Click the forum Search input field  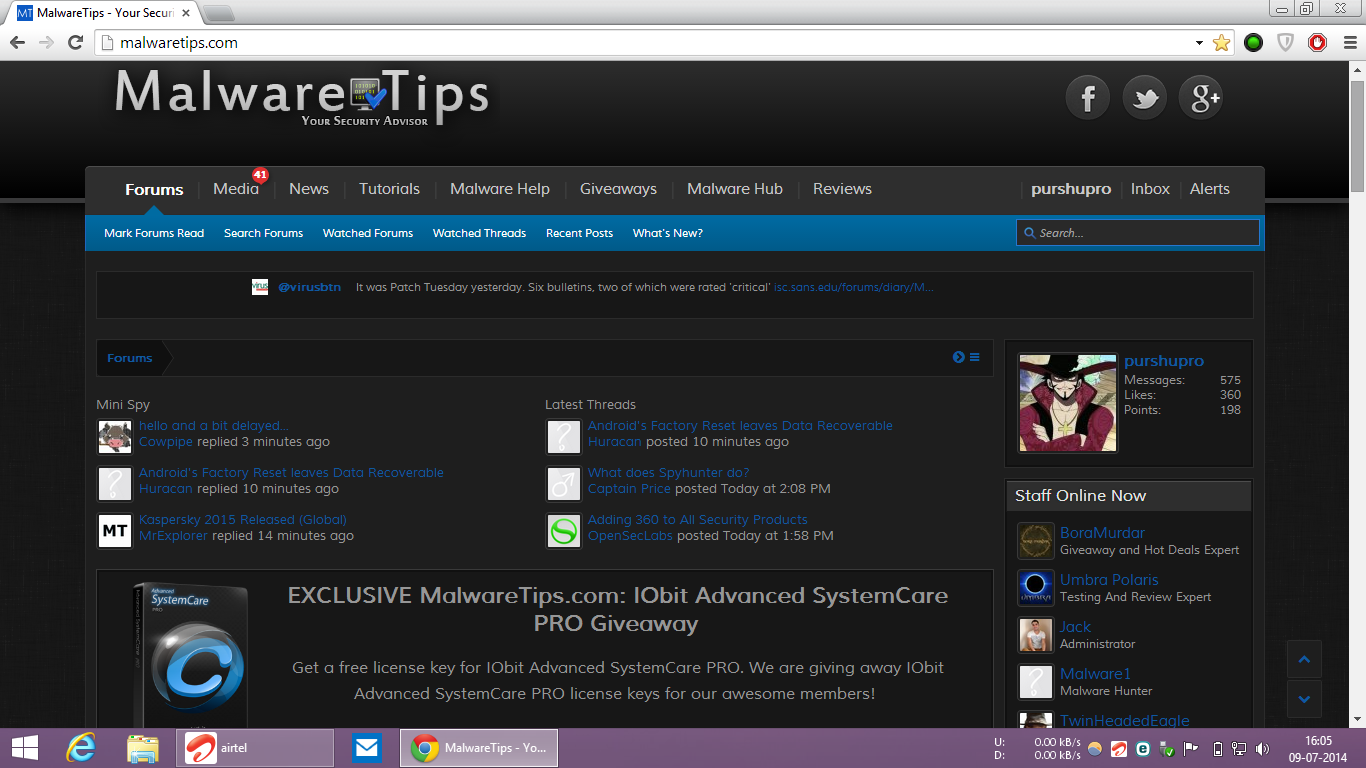[1138, 233]
